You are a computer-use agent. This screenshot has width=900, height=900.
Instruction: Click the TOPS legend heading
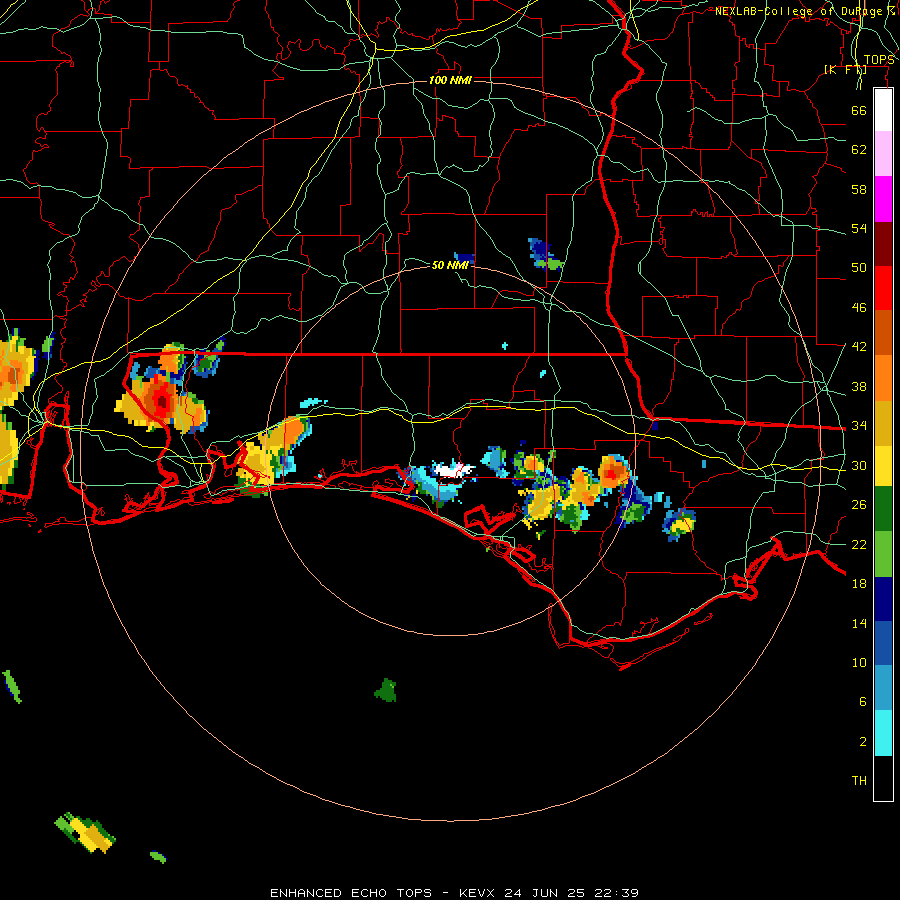pos(879,60)
